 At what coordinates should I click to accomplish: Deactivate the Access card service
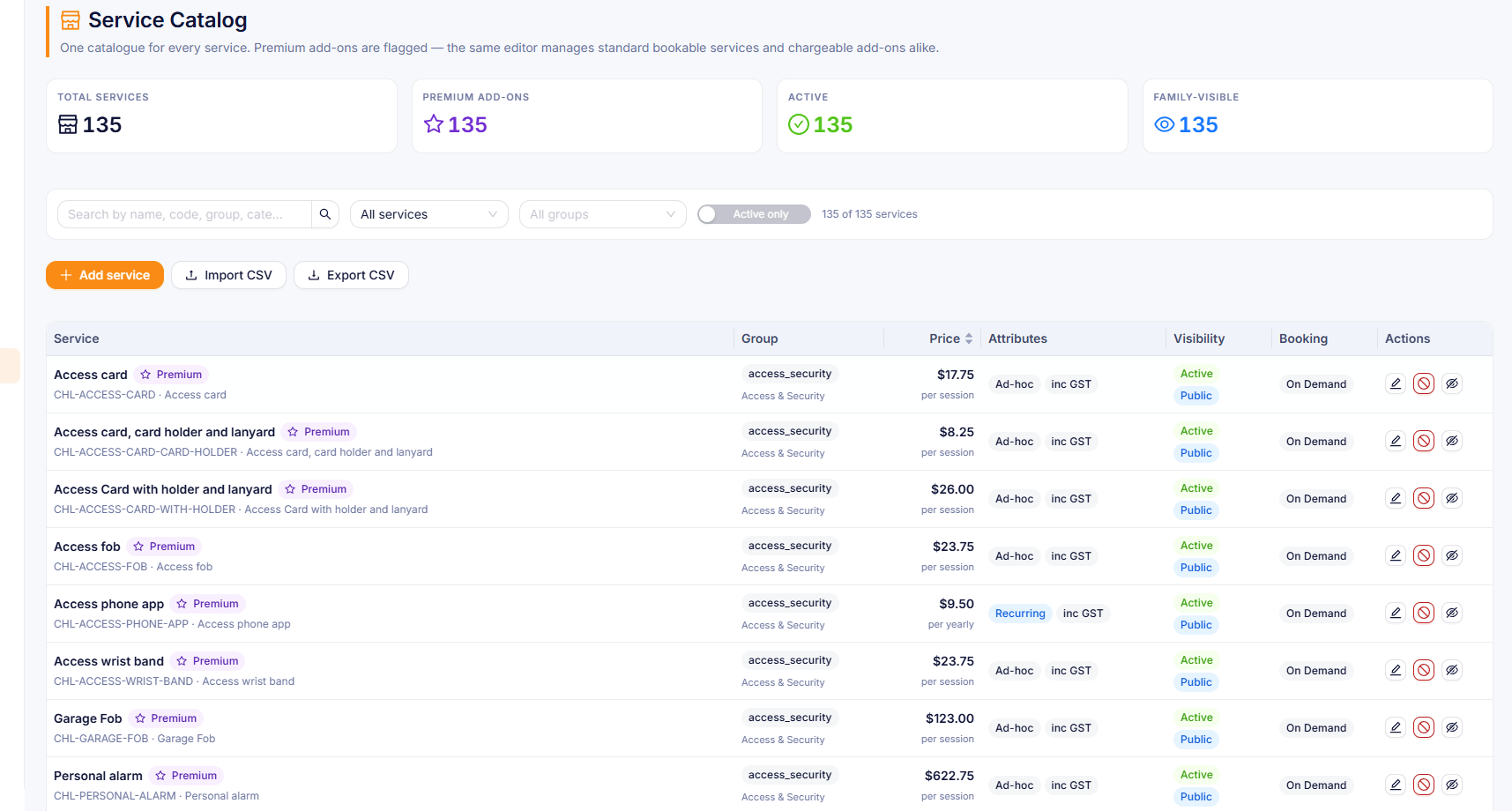tap(1424, 383)
